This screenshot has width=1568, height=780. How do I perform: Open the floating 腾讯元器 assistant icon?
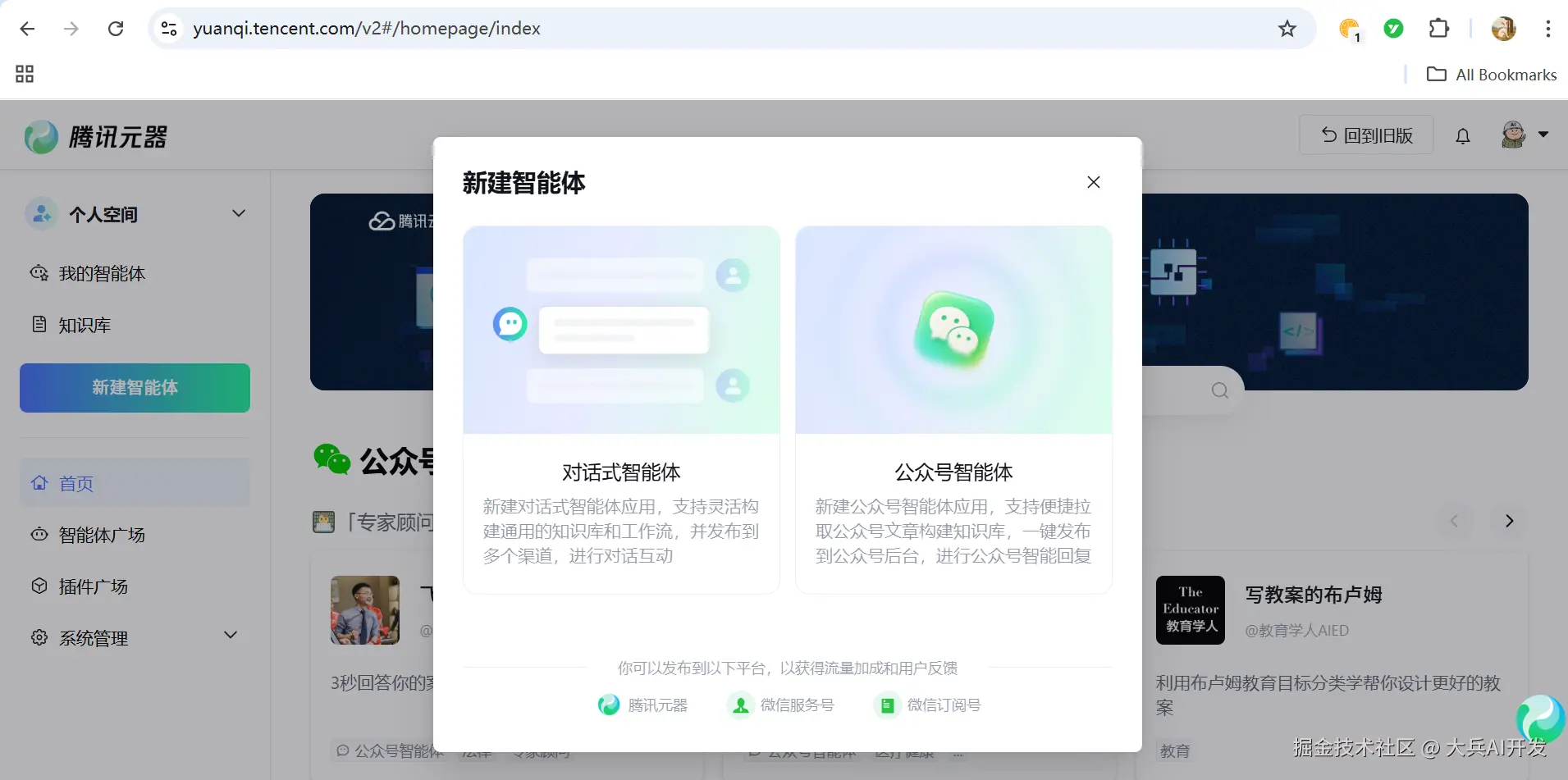[x=1540, y=719]
